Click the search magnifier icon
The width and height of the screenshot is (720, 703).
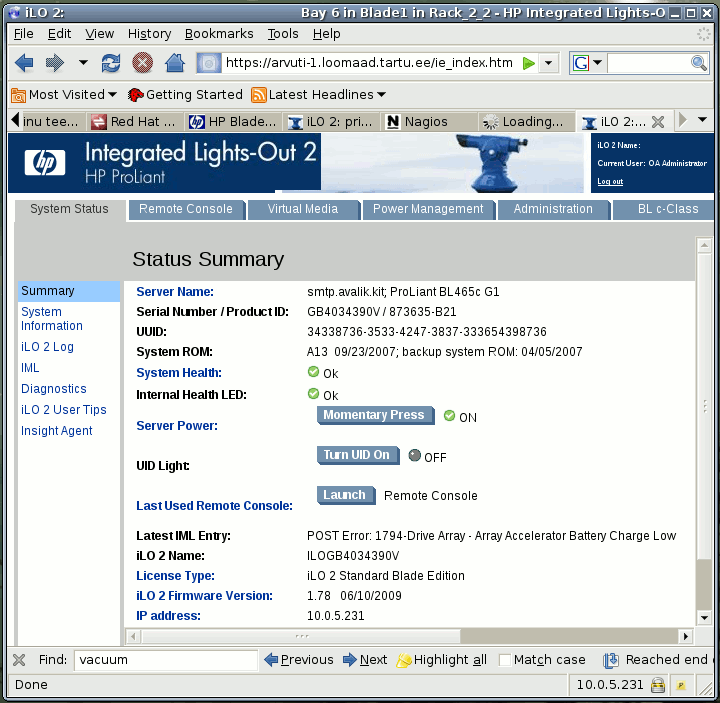point(699,63)
